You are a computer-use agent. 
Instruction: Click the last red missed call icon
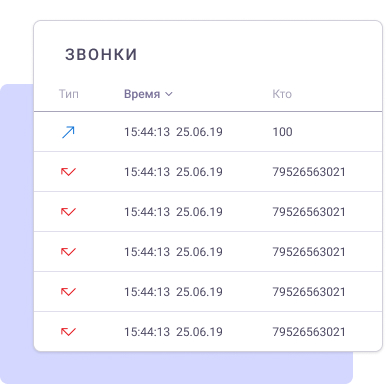pos(68,332)
